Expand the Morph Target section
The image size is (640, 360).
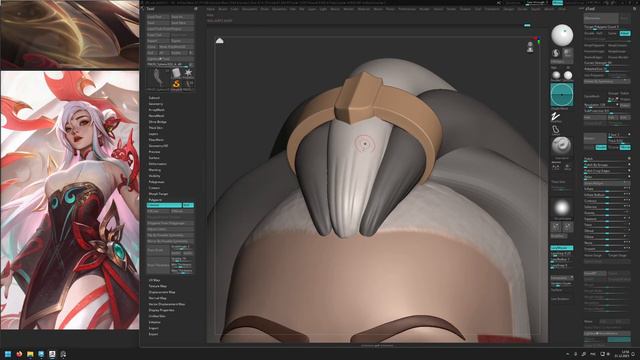tap(158, 194)
